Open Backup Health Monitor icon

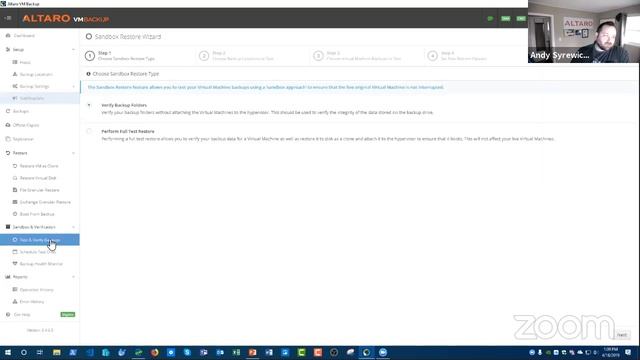click(x=15, y=264)
